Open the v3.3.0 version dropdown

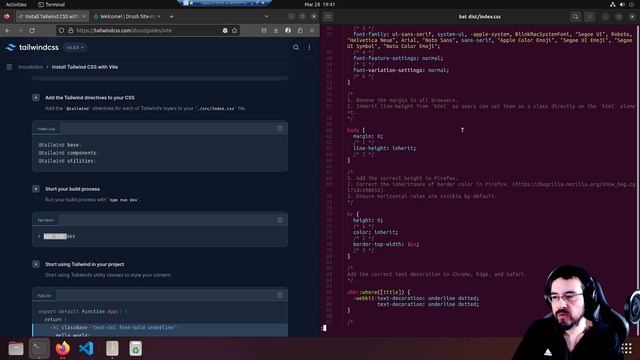[75, 47]
